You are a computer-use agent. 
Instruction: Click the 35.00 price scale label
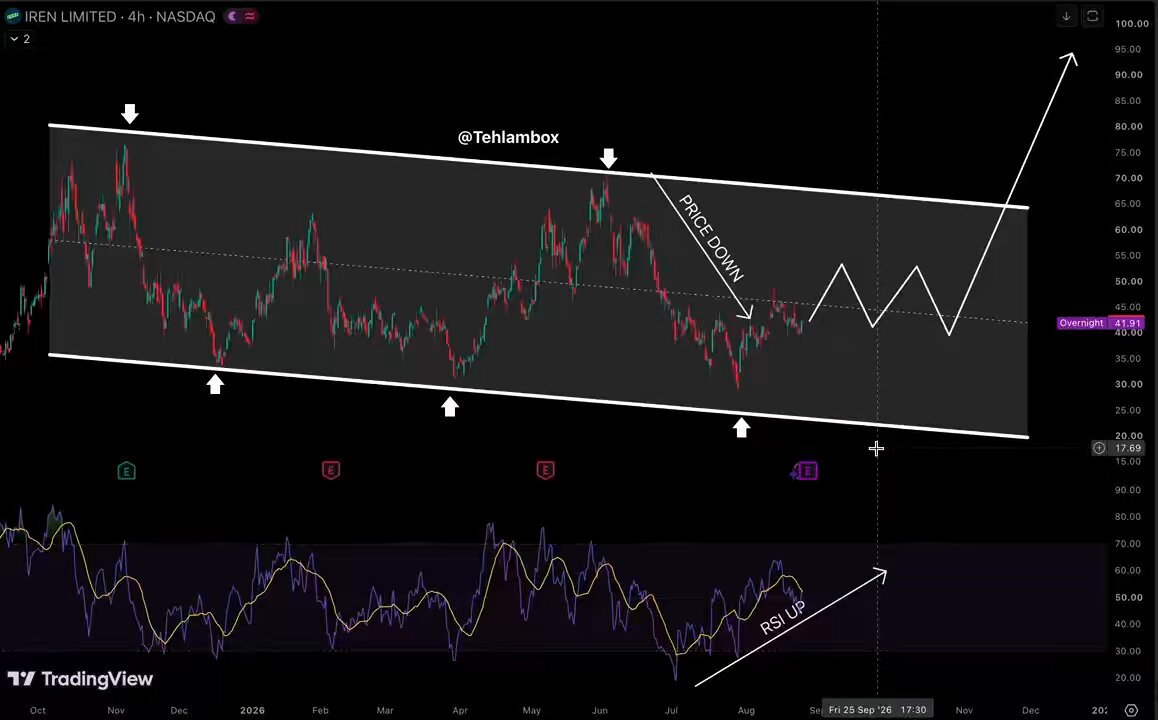tap(1128, 359)
